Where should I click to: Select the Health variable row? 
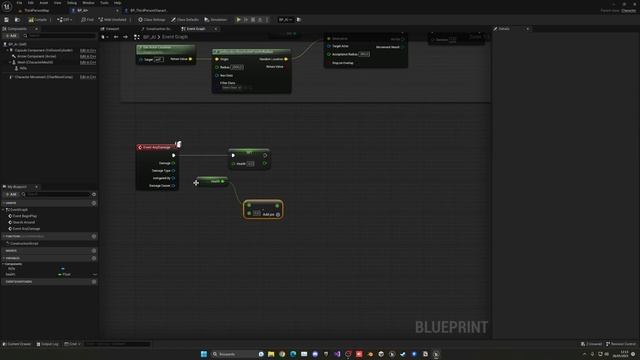[x=49, y=274]
